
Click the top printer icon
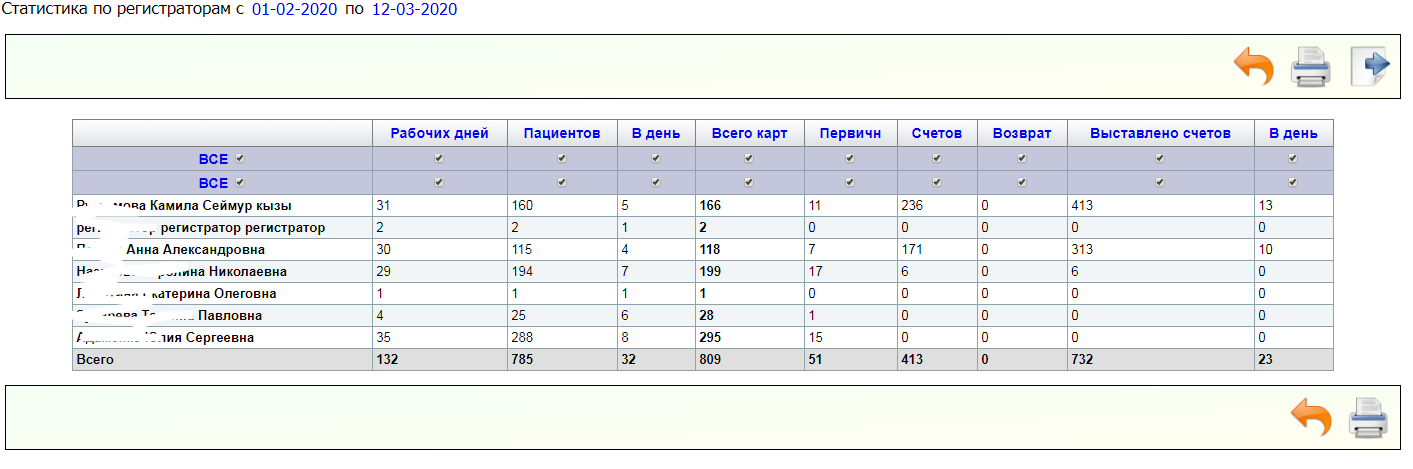click(1310, 67)
